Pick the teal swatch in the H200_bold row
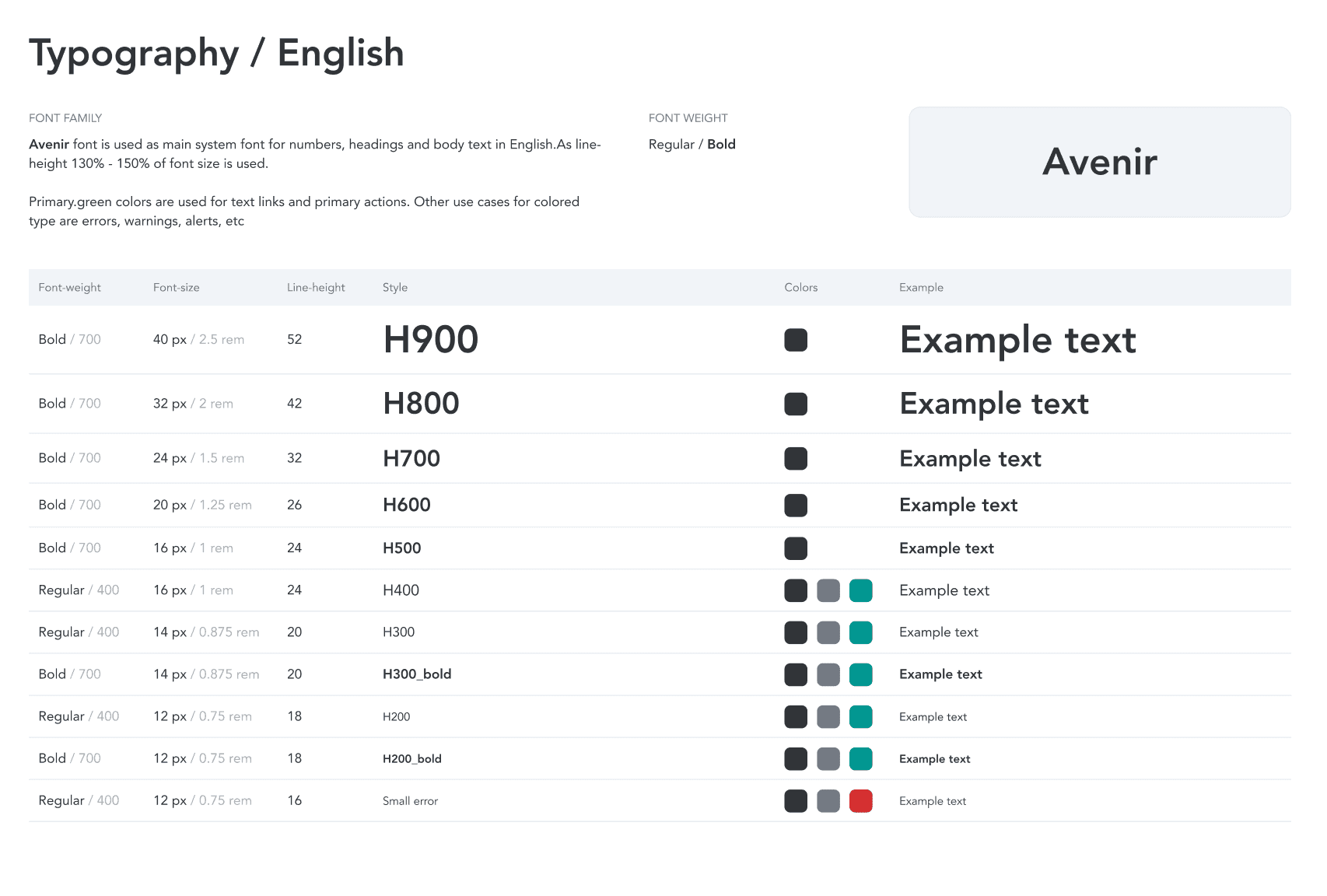The height and width of the screenshot is (896, 1327). click(x=861, y=758)
